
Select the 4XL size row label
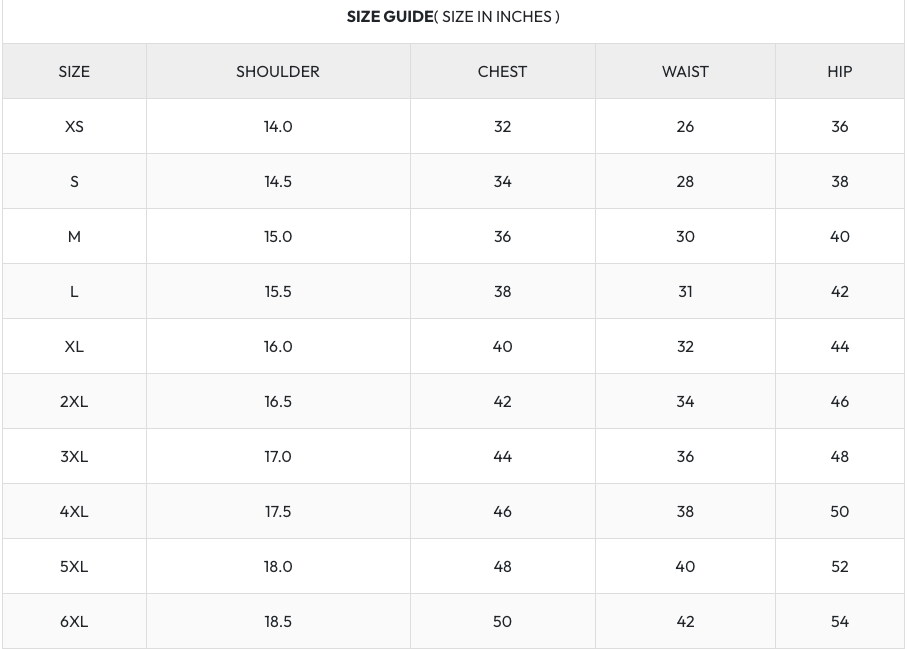74,512
